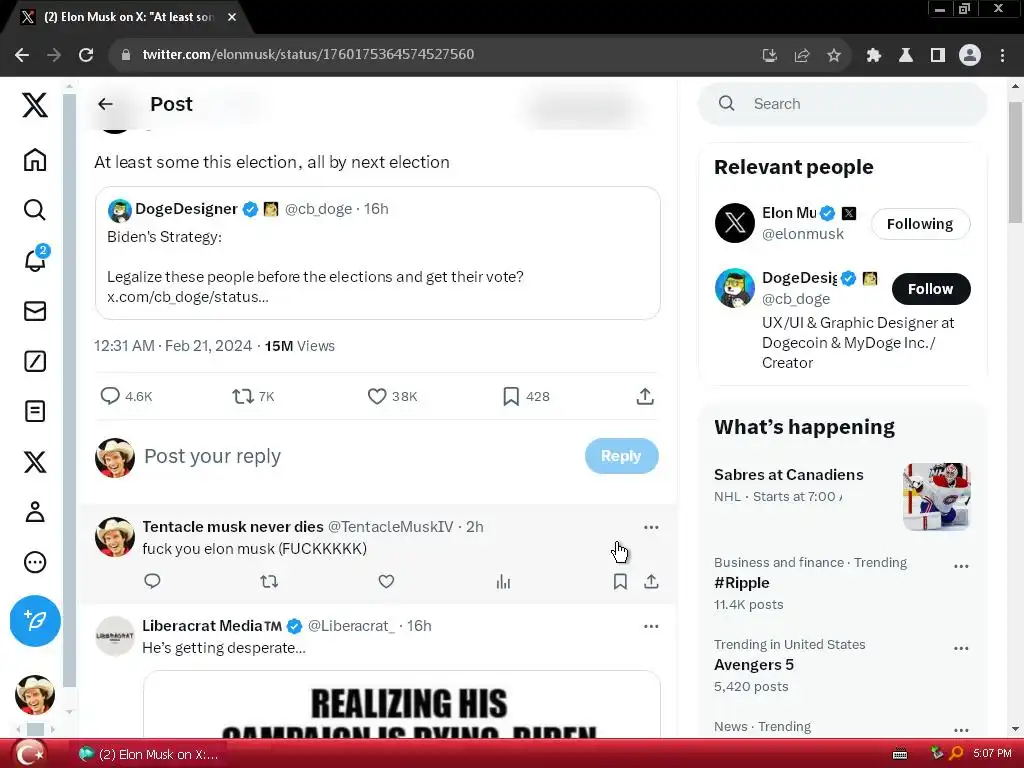The height and width of the screenshot is (768, 1024).
Task: Share the main post via share icon
Action: pos(645,396)
